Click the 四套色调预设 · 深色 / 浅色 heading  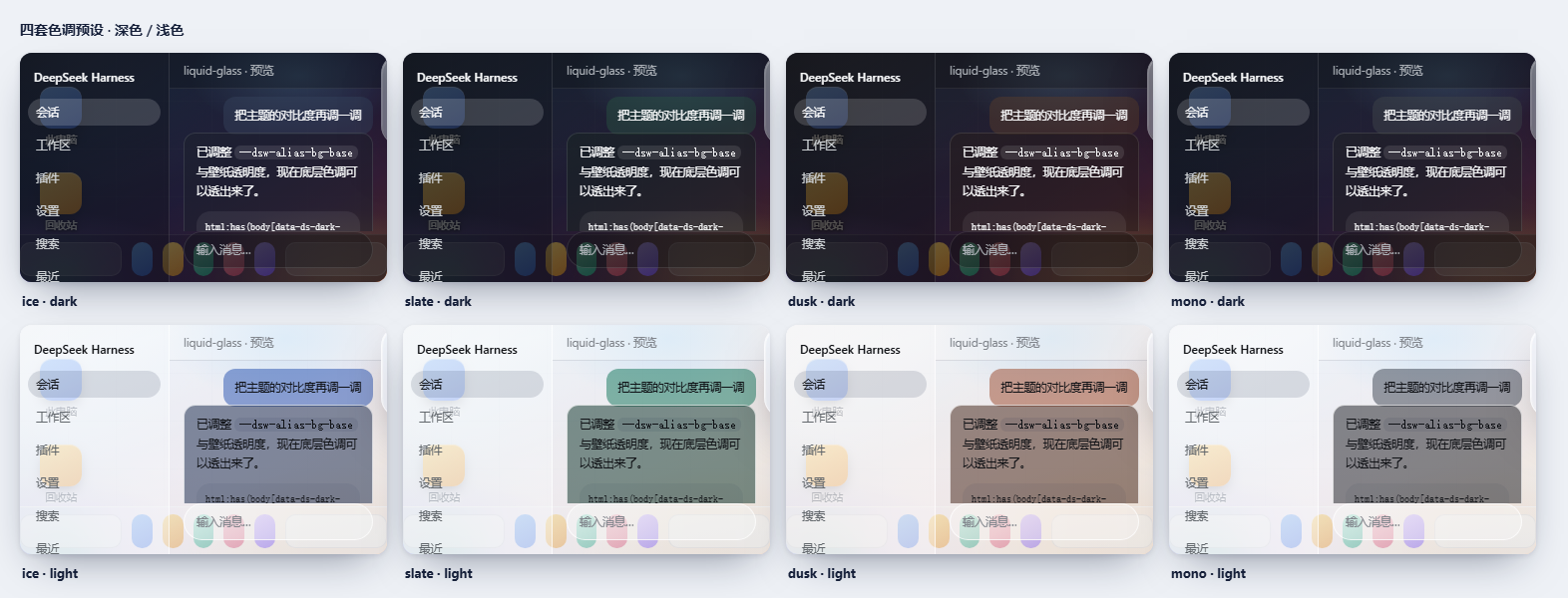102,30
